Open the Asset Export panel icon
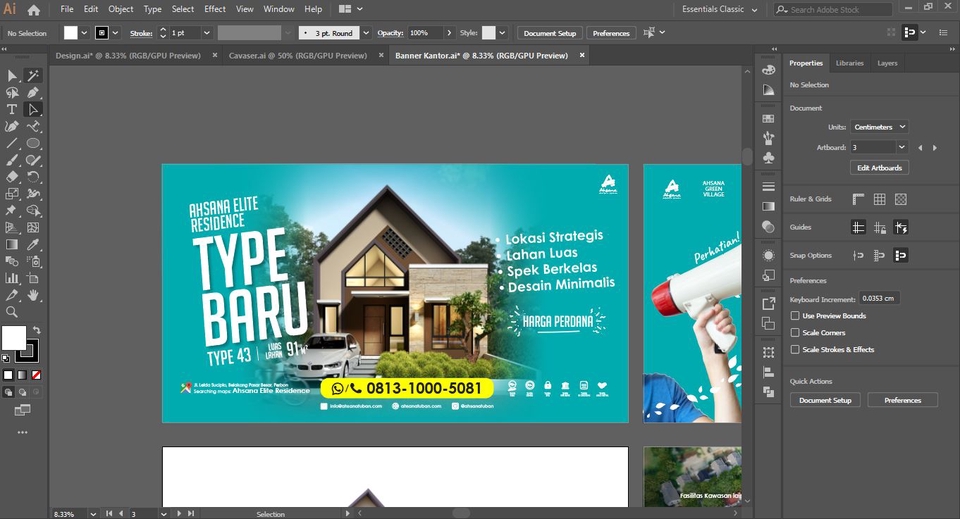The height and width of the screenshot is (519, 960). 768,304
